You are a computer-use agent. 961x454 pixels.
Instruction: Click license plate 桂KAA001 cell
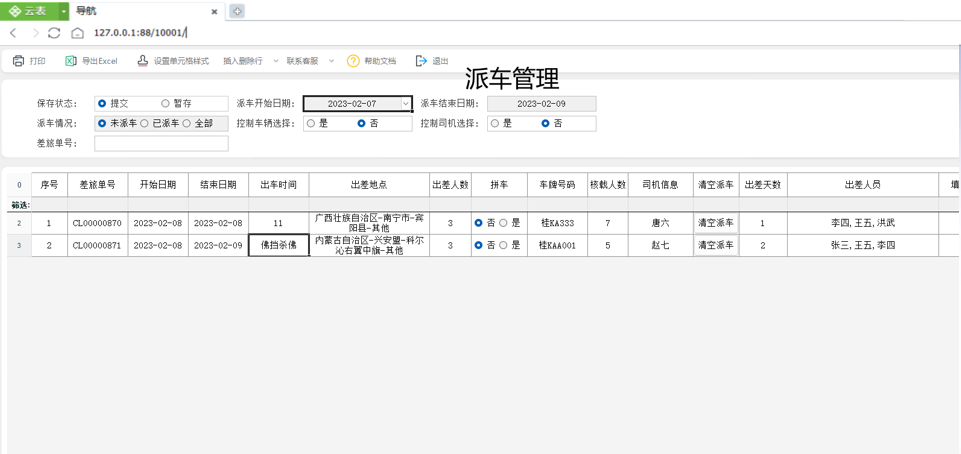[x=557, y=245]
